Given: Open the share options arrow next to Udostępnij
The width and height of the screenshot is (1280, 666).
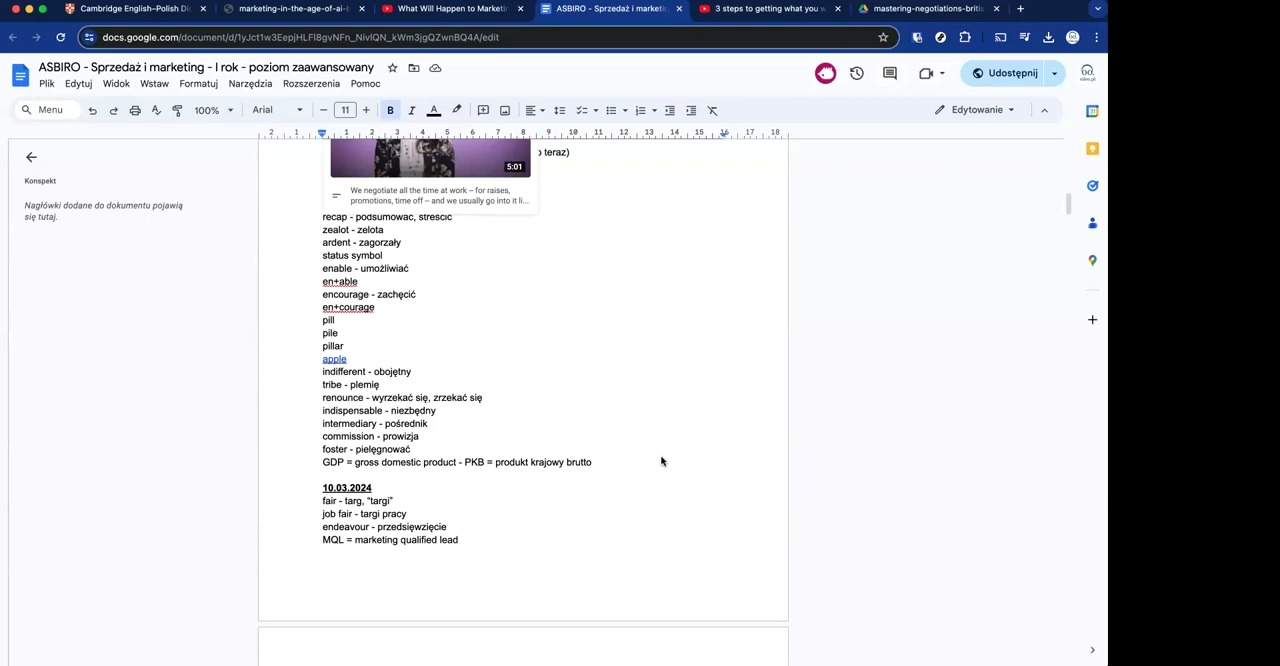Looking at the screenshot, I should [x=1054, y=73].
